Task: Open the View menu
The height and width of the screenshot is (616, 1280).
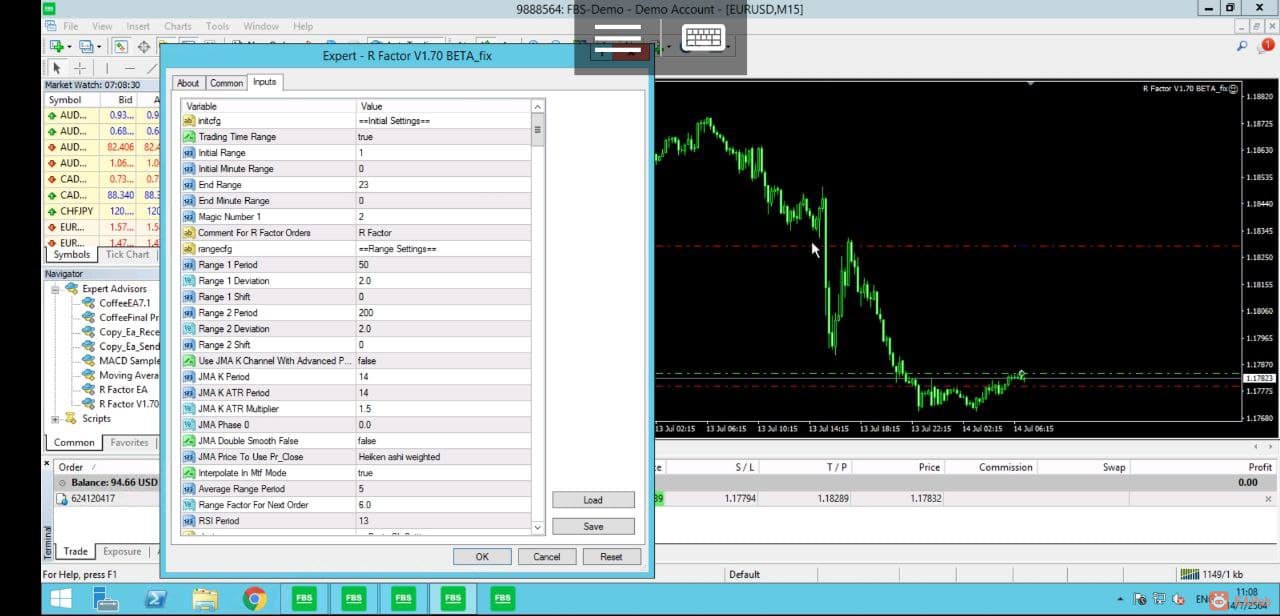Action: [x=102, y=26]
